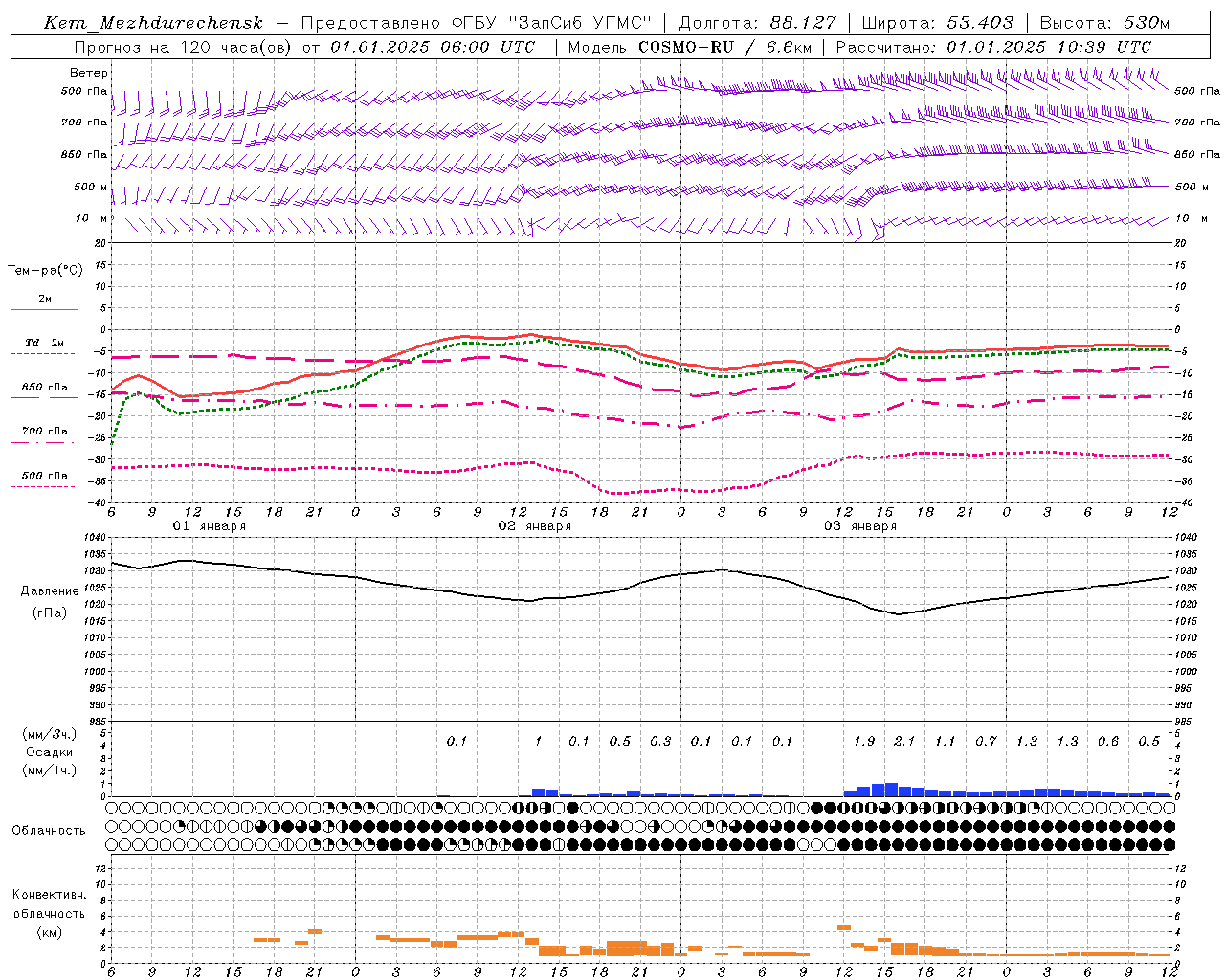Click the 03 января date label

pos(860,526)
